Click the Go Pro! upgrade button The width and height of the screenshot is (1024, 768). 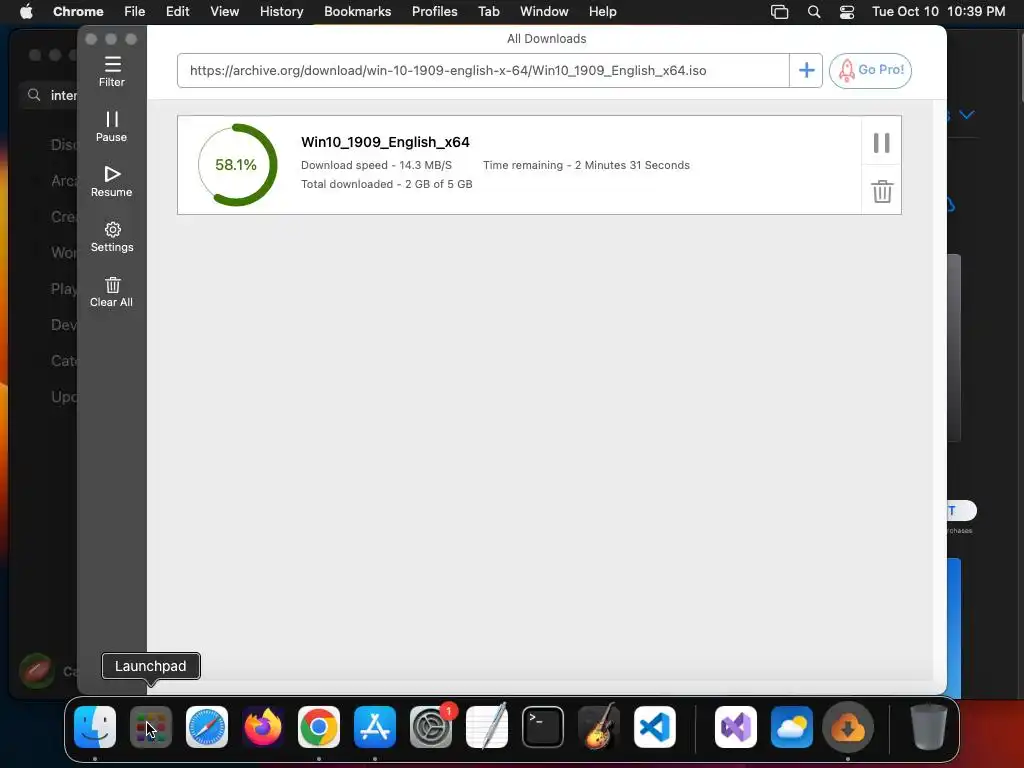point(870,71)
